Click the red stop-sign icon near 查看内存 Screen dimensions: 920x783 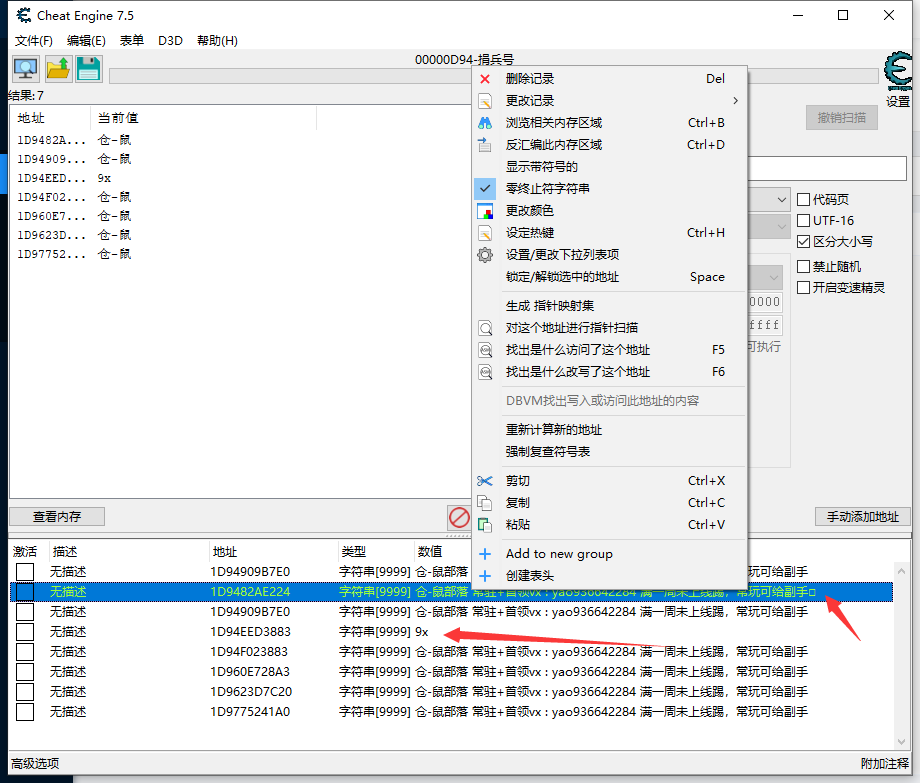click(x=459, y=517)
